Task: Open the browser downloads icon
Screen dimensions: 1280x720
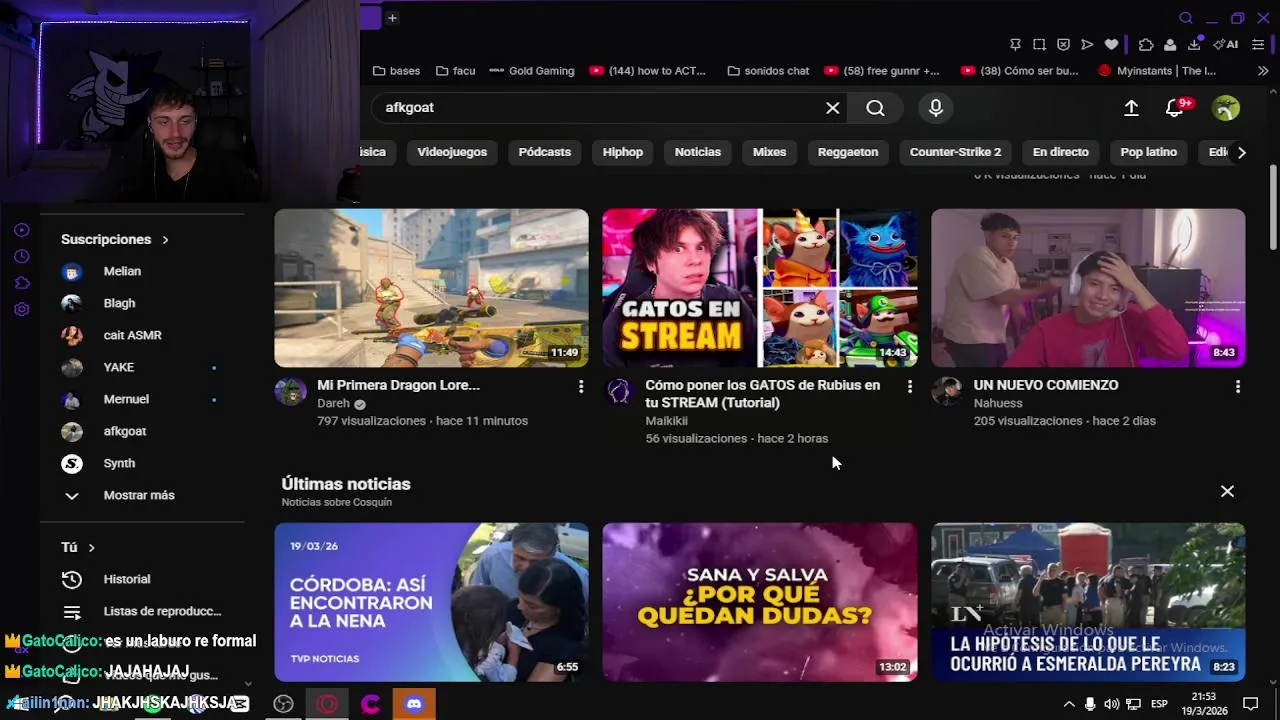Action: point(1194,44)
